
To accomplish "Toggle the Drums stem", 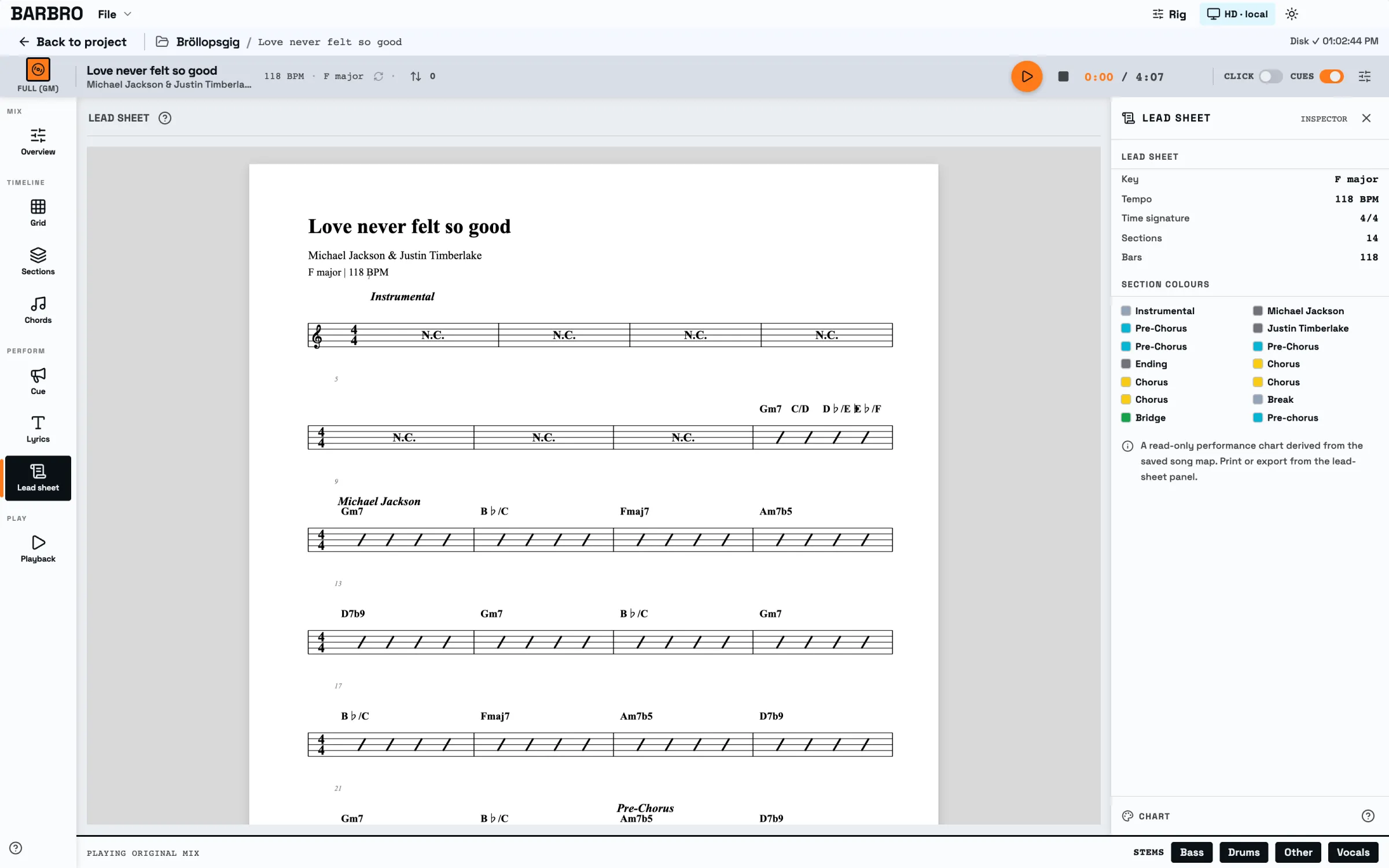I will coord(1244,852).
